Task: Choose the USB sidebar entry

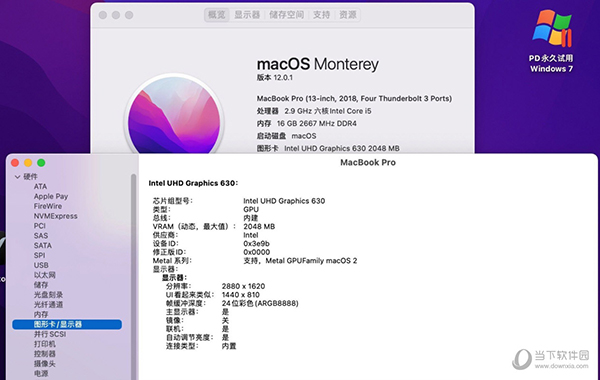Action: pyautogui.click(x=41, y=265)
